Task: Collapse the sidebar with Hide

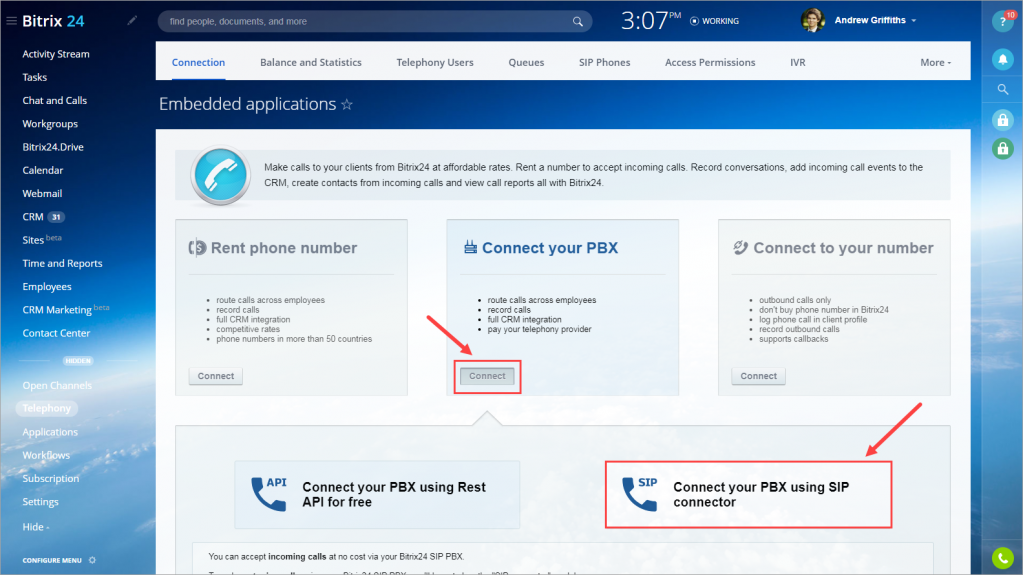Action: pyautogui.click(x=36, y=527)
